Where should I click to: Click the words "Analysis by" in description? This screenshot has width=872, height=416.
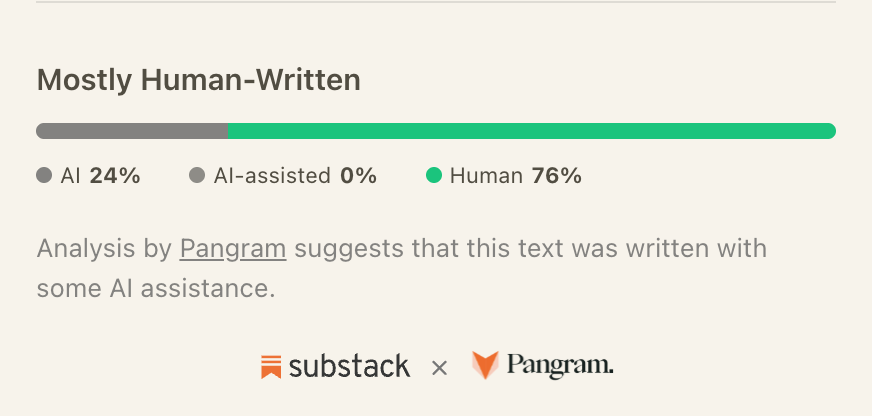tap(104, 248)
